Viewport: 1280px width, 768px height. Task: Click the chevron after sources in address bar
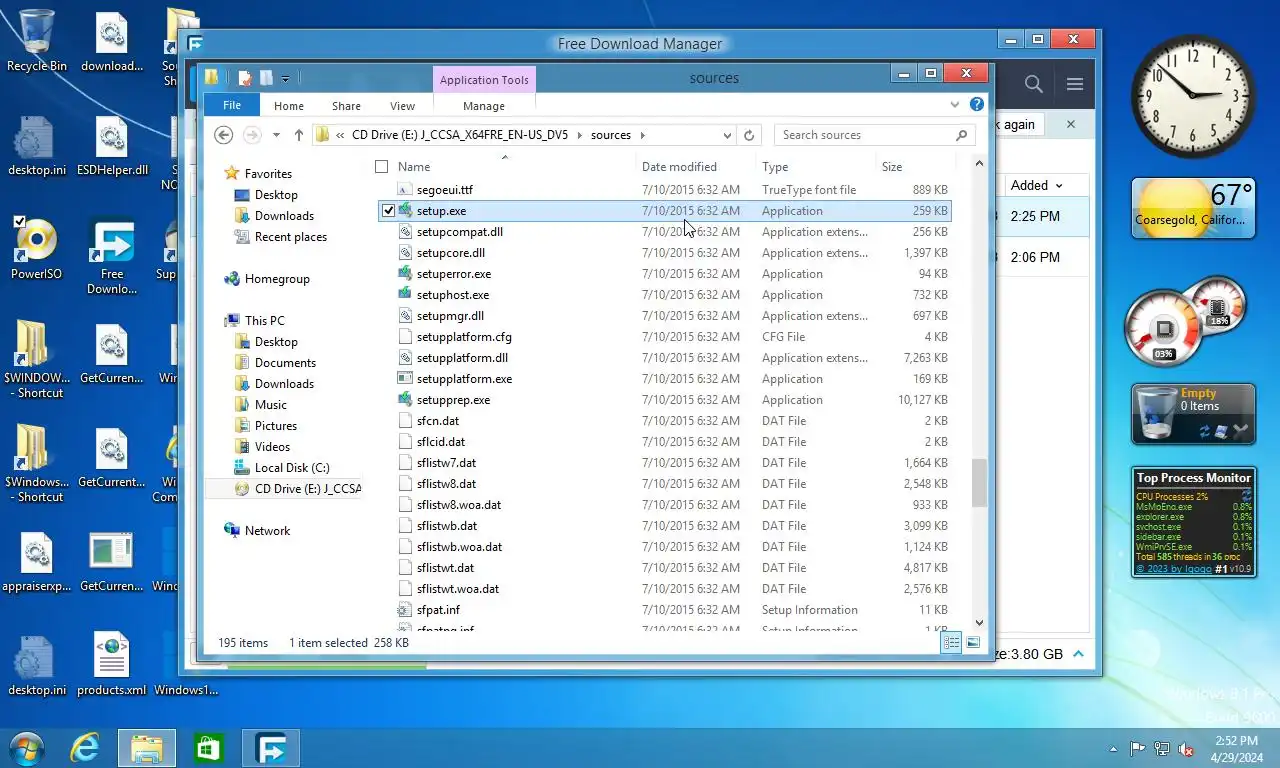tap(642, 135)
